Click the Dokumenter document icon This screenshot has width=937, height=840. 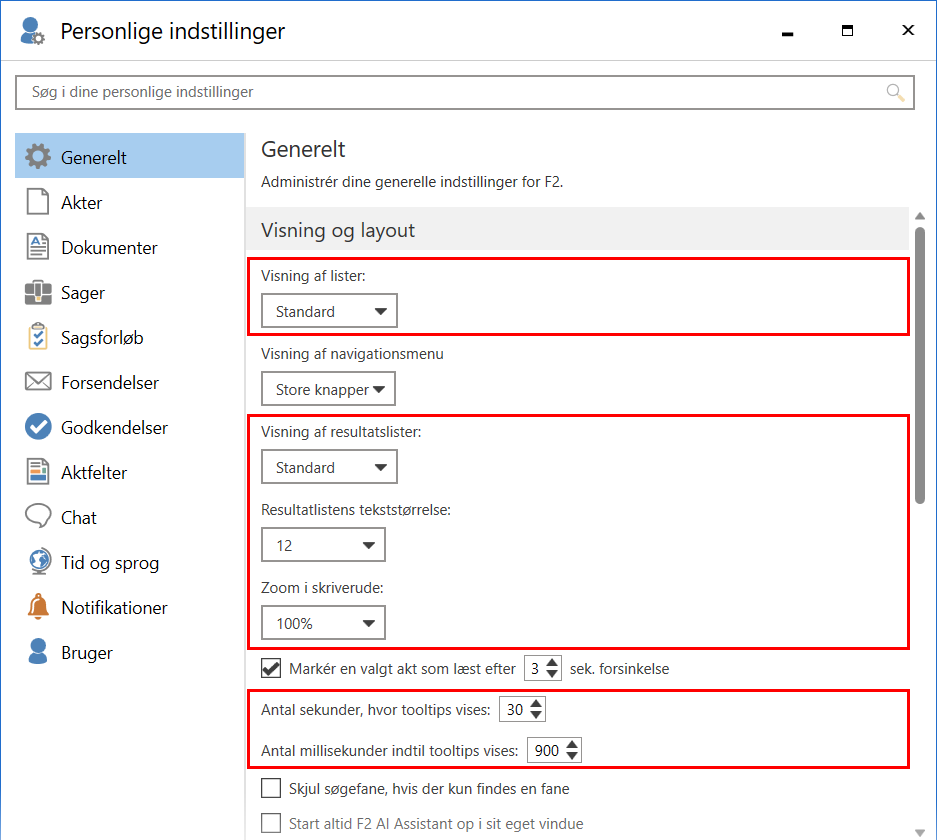click(x=38, y=247)
